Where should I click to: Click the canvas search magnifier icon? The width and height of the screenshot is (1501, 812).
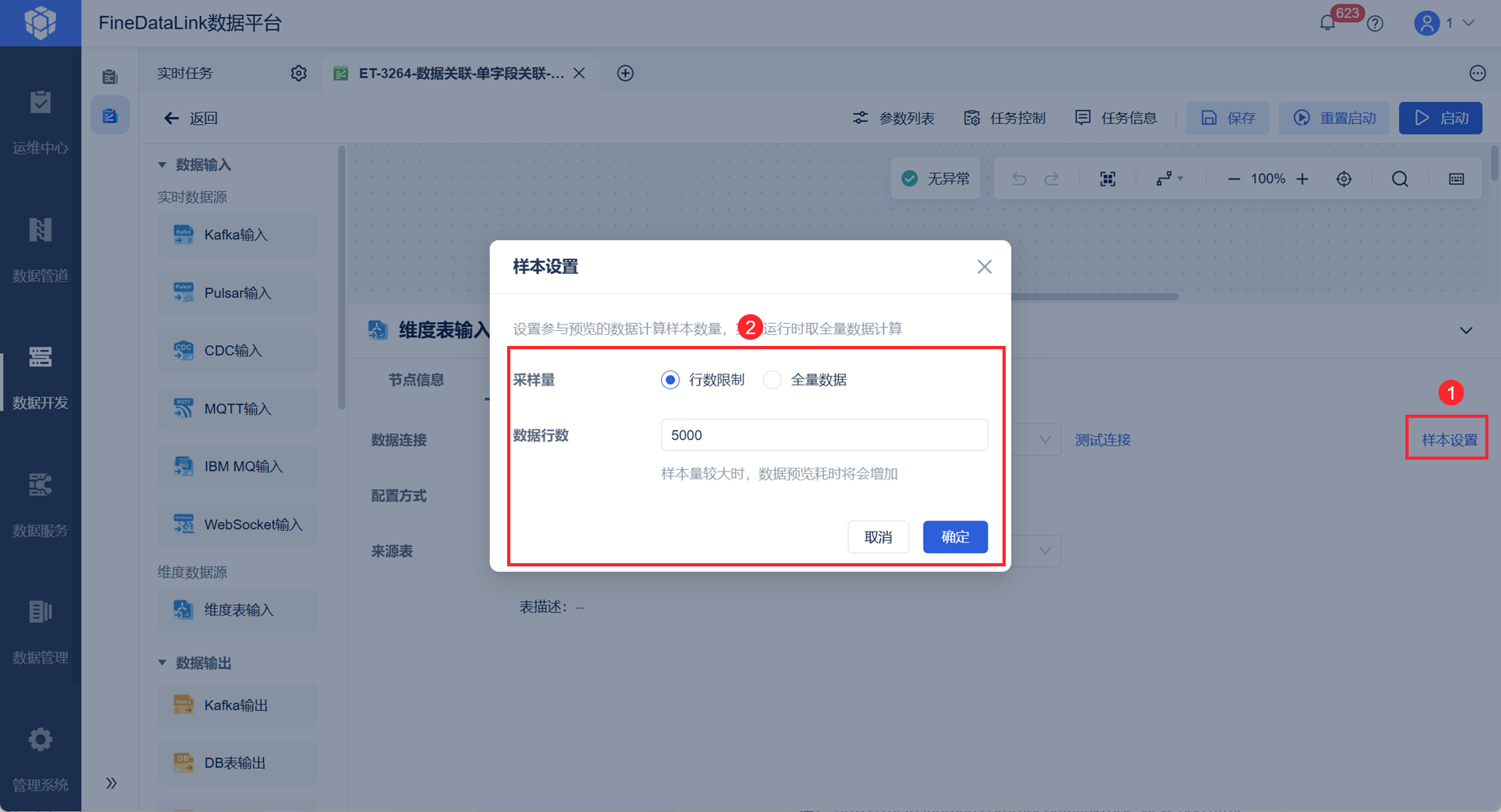click(1400, 179)
